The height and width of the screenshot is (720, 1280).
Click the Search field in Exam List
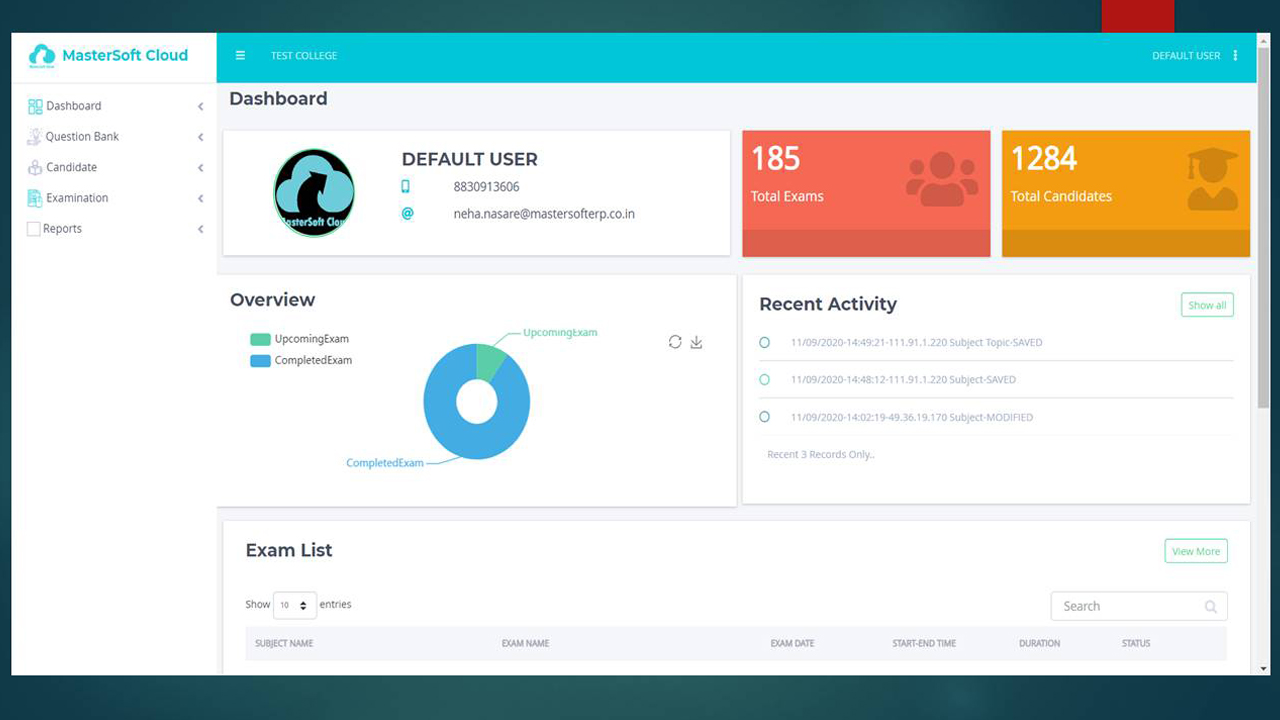click(x=1125, y=606)
